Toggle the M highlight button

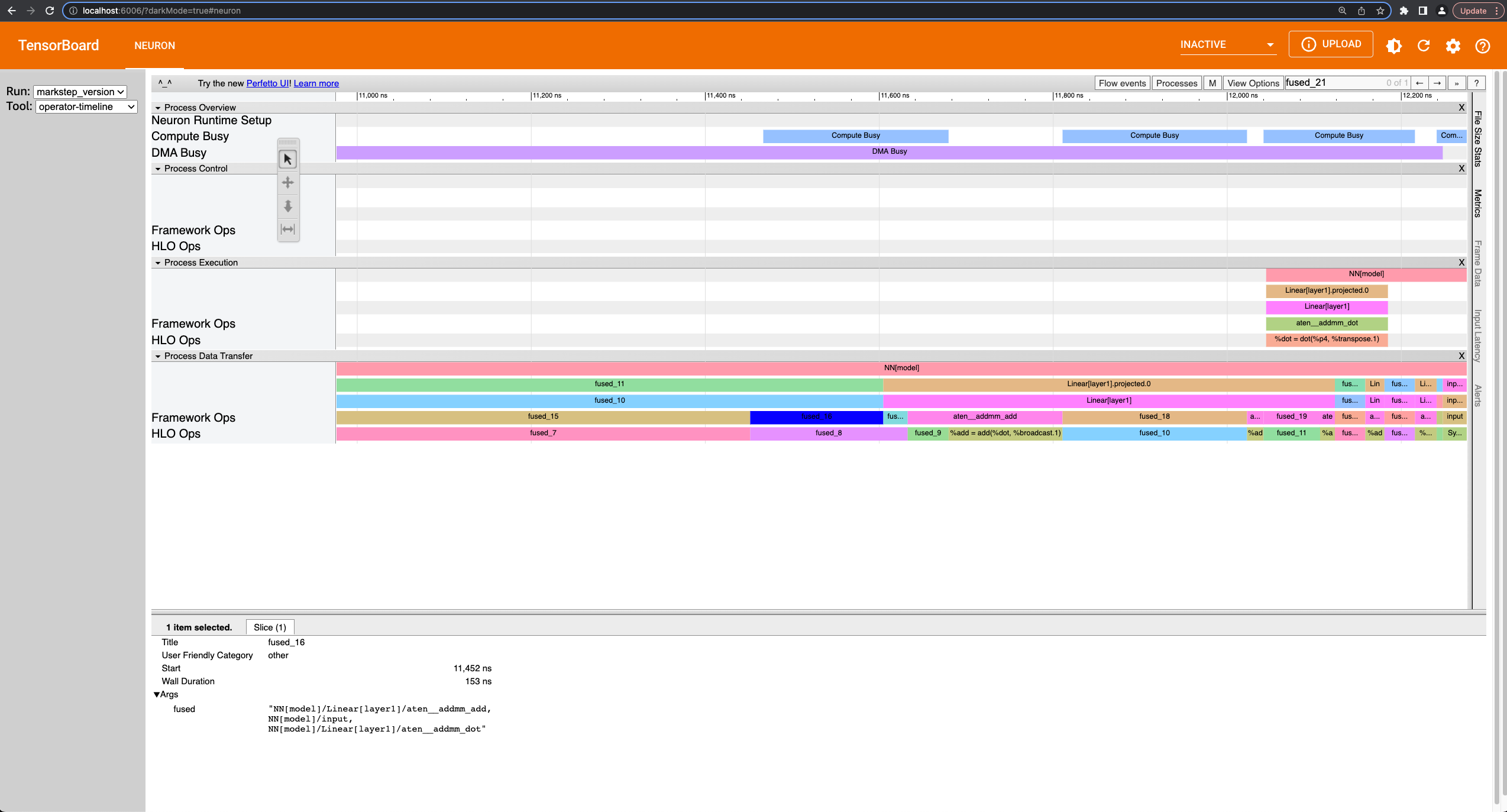point(1212,83)
